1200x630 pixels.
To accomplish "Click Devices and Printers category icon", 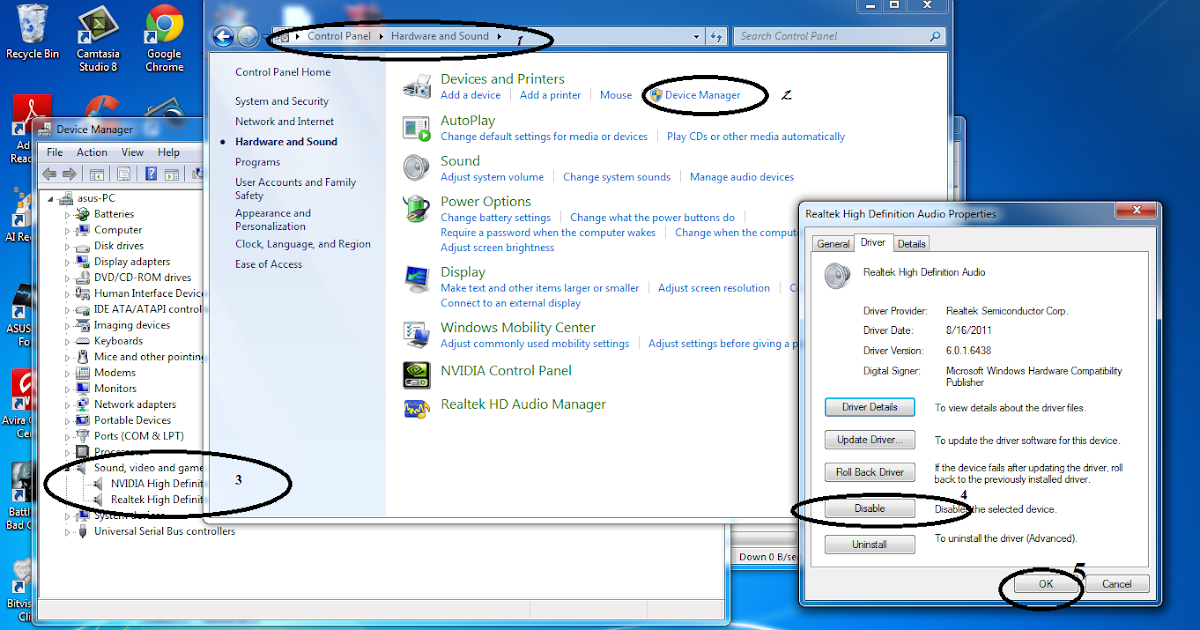I will pyautogui.click(x=416, y=87).
